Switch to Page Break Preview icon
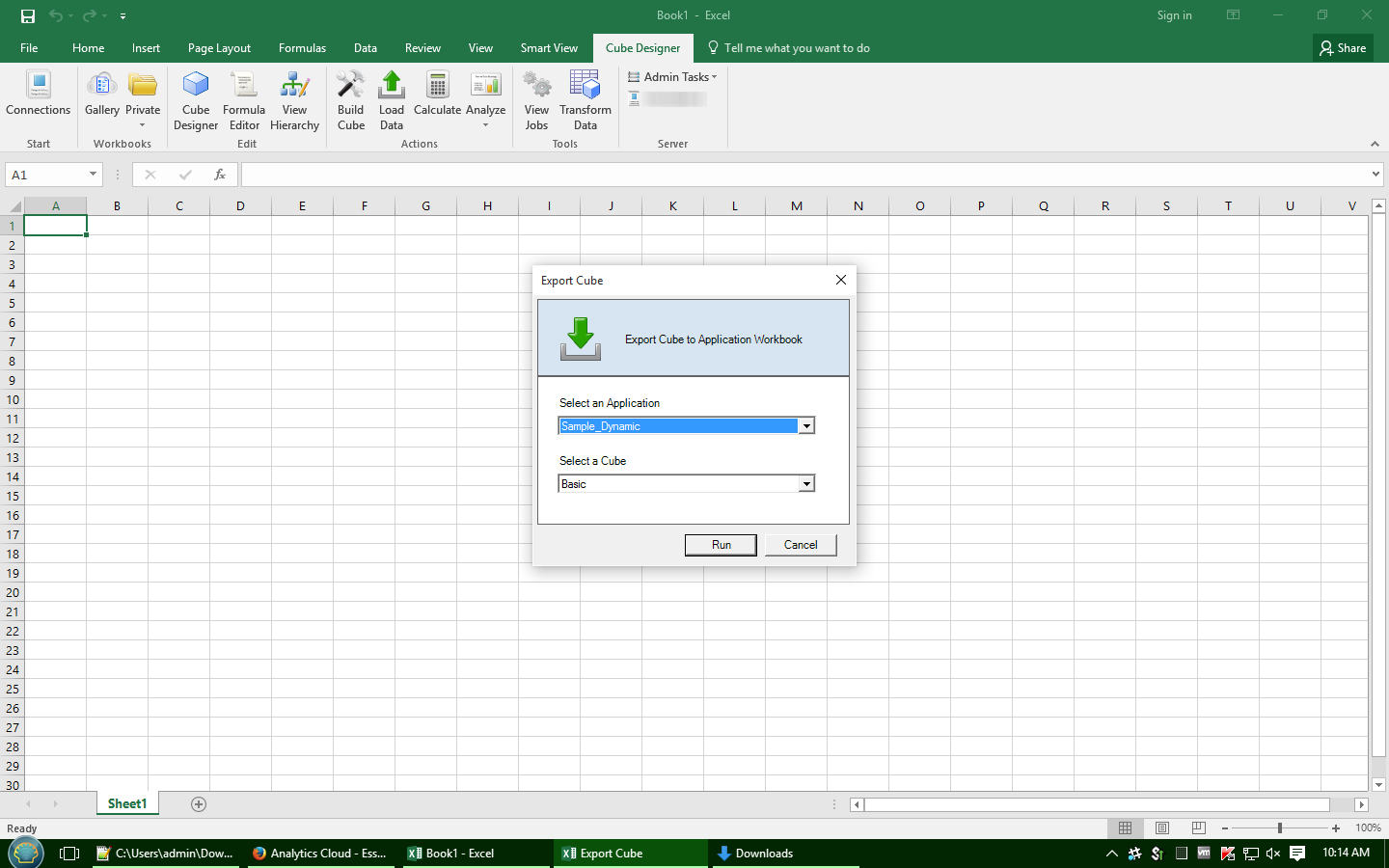 1199,828
